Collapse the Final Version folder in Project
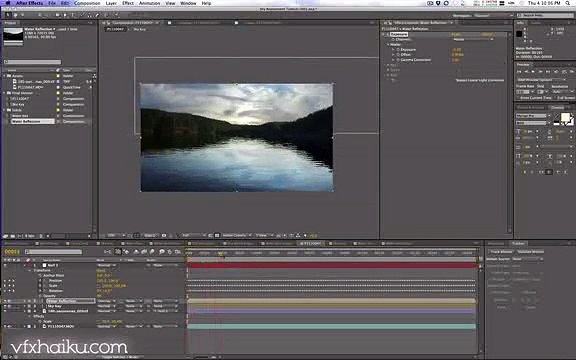Screen dimensions: 576x360 pyautogui.click(x=5, y=93)
